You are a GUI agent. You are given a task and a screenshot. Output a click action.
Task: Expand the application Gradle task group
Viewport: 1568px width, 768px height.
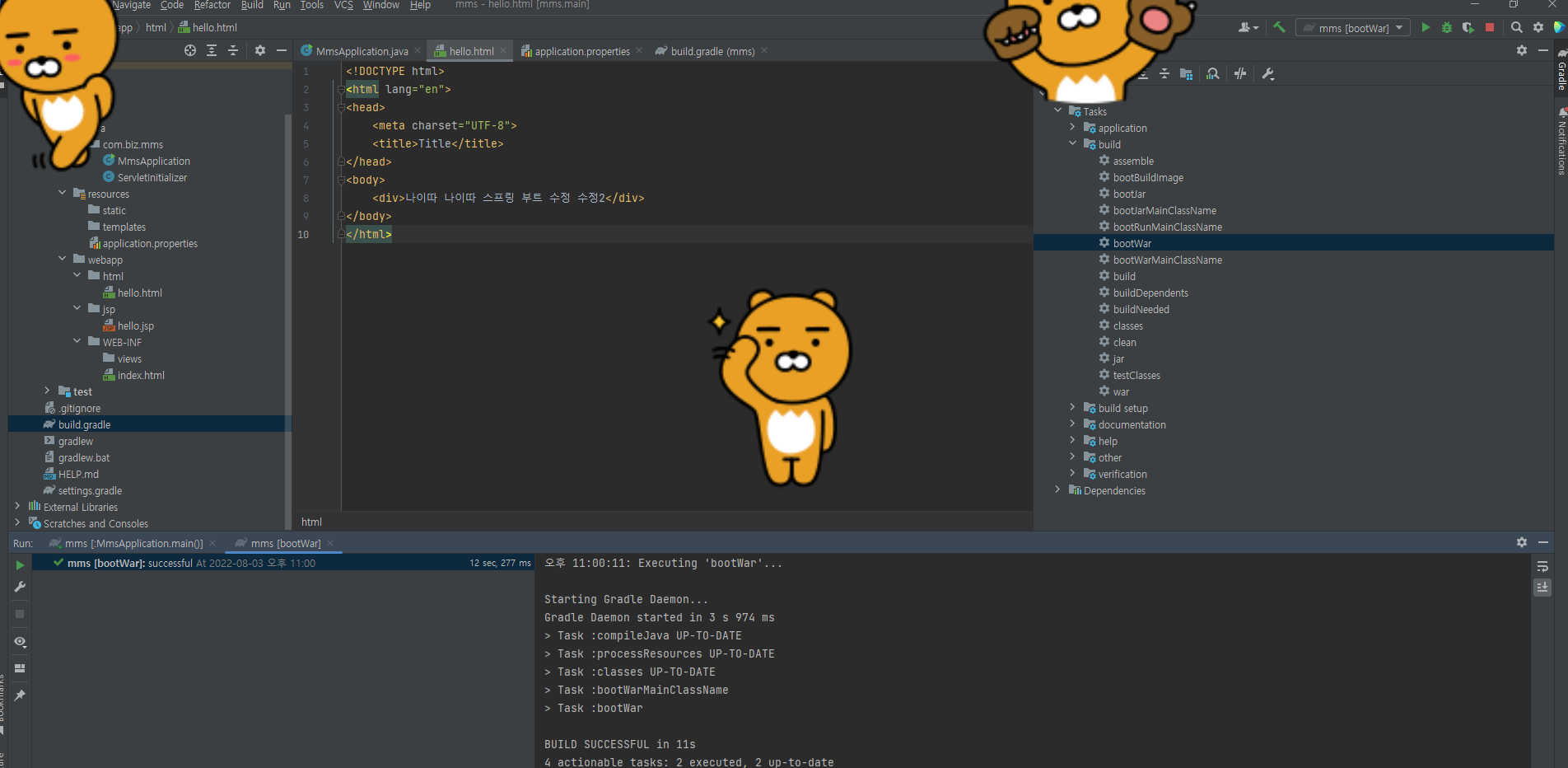pyautogui.click(x=1072, y=127)
